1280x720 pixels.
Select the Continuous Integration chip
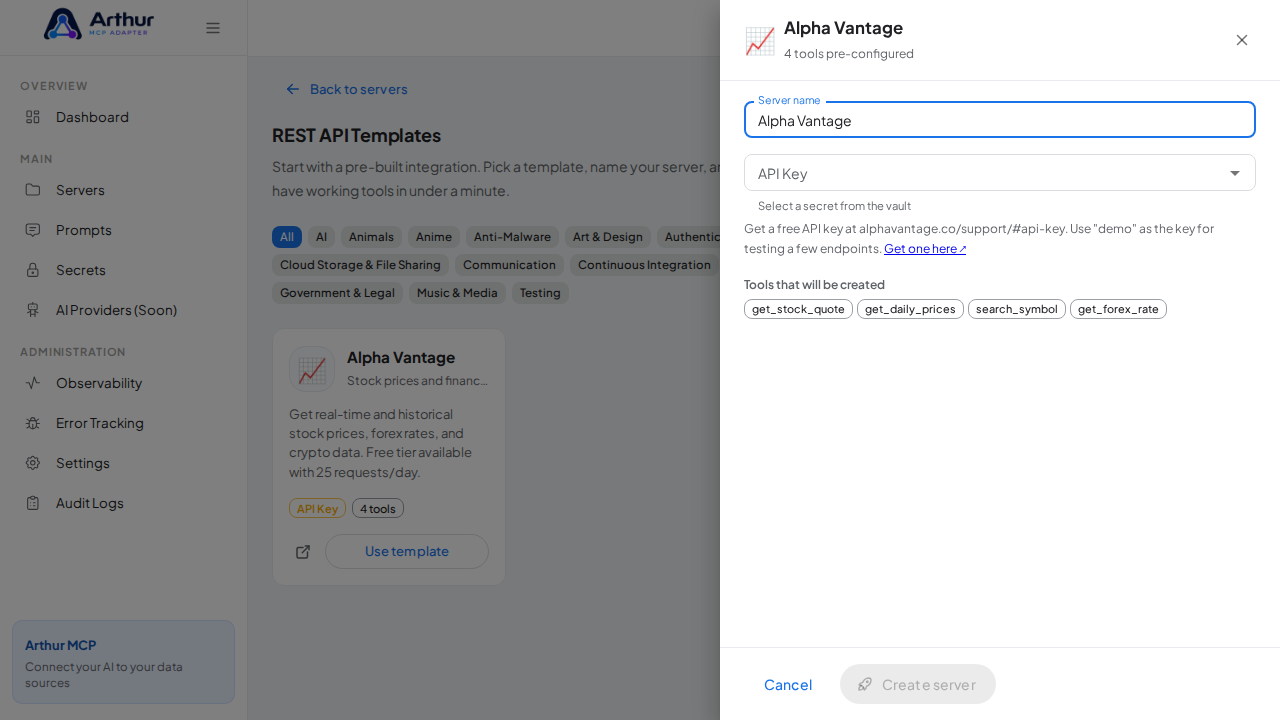pyautogui.click(x=644, y=265)
